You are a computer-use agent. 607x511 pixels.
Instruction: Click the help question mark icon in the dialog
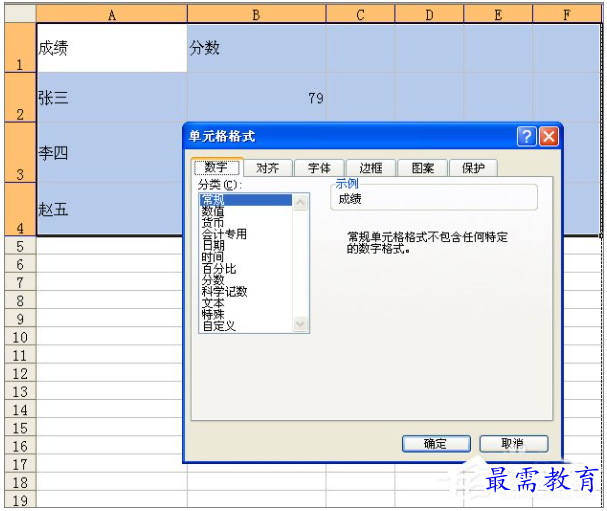point(526,136)
